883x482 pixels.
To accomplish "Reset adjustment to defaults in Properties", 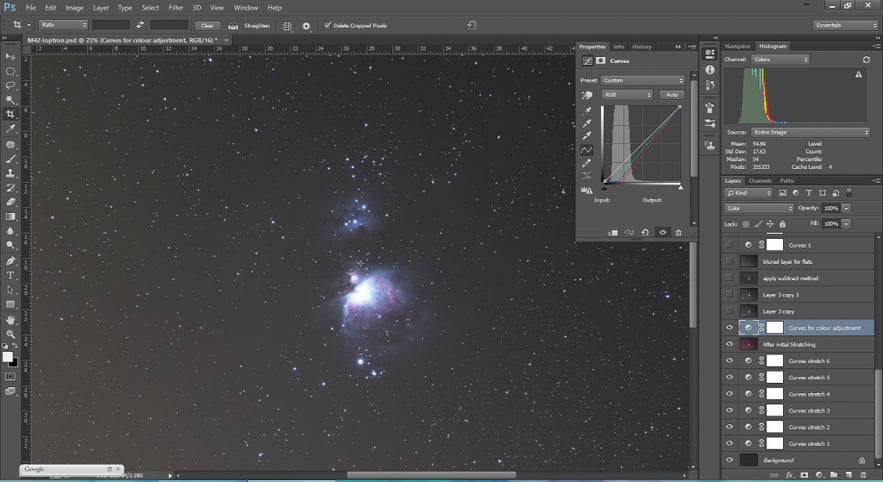I will (645, 233).
